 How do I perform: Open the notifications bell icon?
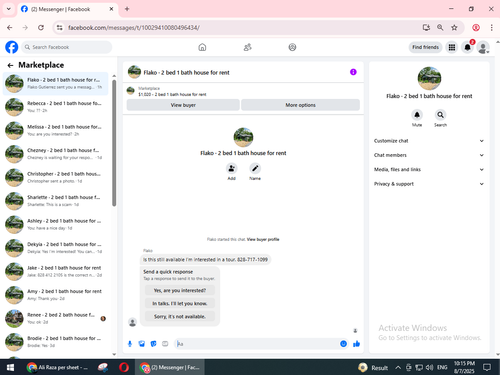pos(467,47)
